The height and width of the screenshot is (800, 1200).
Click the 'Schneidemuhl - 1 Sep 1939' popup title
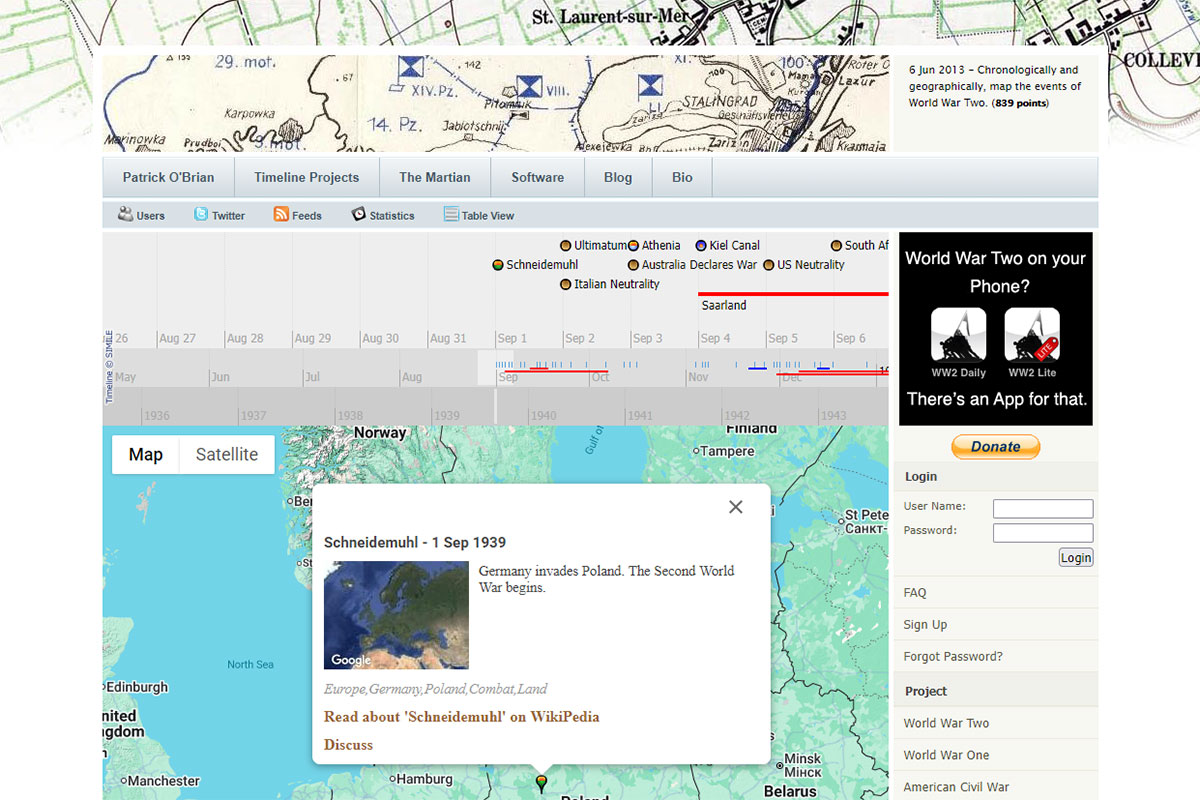pos(415,543)
